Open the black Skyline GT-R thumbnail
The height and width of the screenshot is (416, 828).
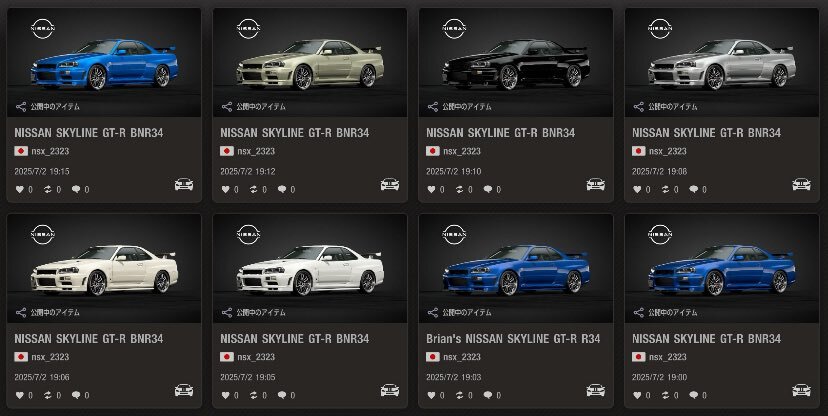[x=515, y=62]
